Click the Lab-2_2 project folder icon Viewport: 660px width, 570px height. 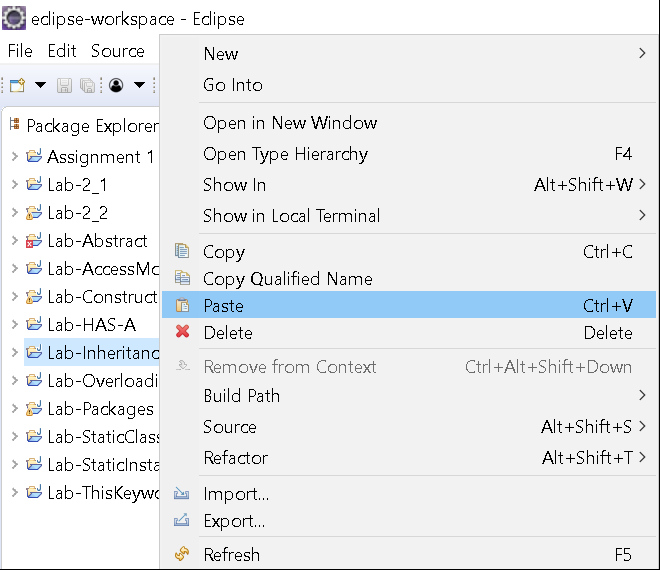pos(34,212)
